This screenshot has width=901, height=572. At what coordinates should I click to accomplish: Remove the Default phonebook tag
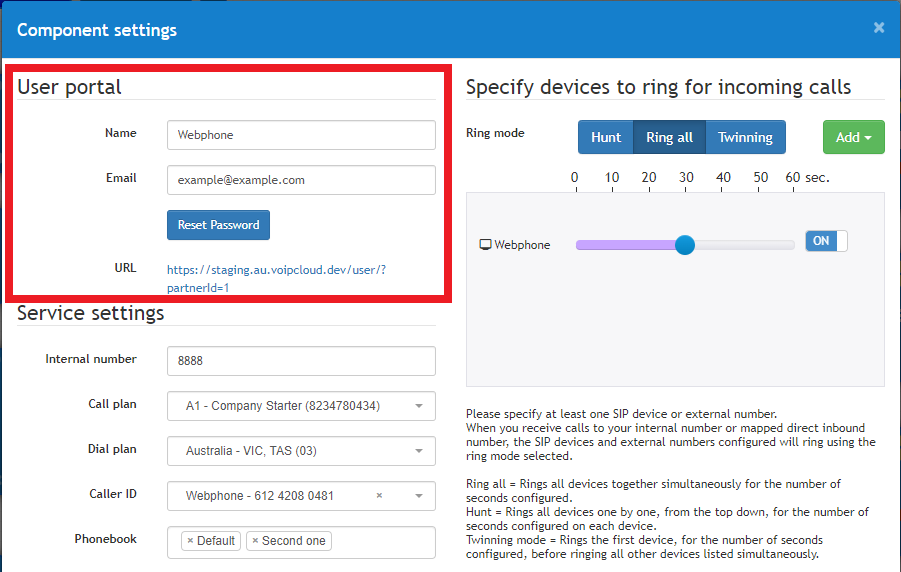(190, 541)
